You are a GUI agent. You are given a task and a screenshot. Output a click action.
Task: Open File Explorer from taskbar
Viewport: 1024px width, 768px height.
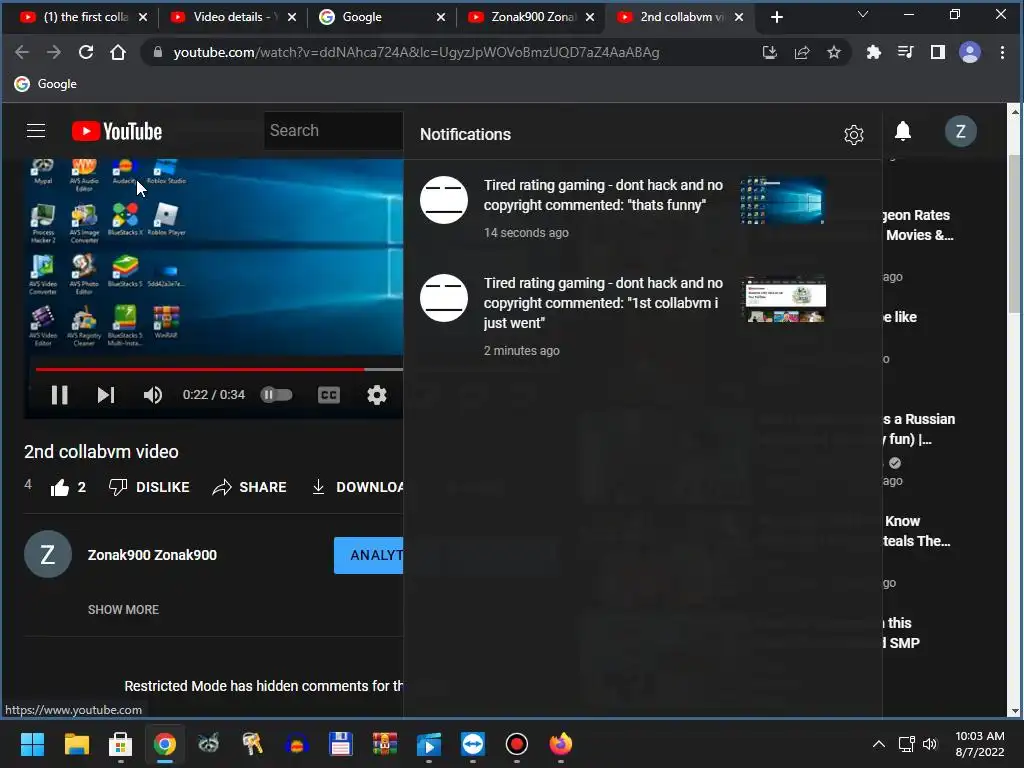pos(76,744)
